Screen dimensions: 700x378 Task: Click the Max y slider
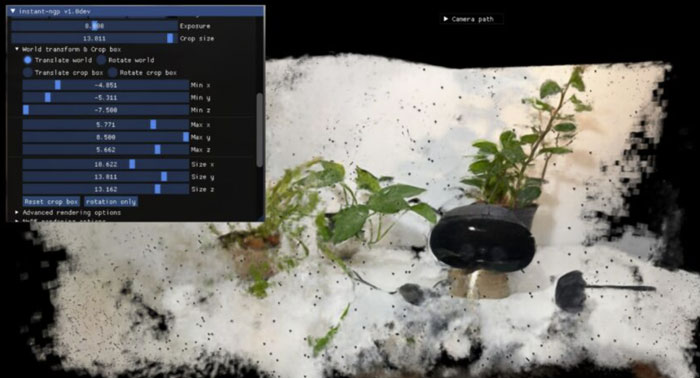106,137
